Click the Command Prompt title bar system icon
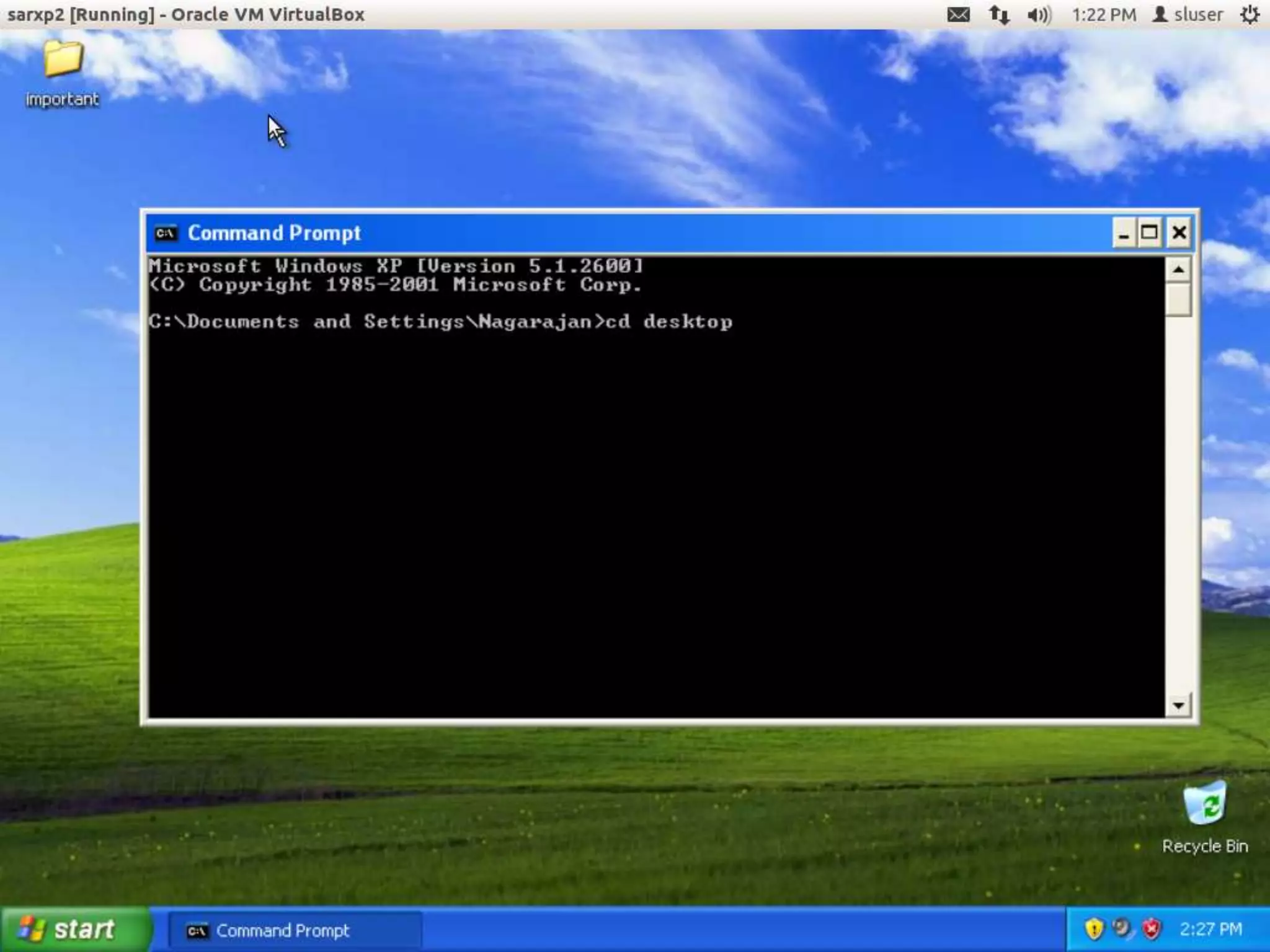Screen dimensions: 1270x952 pyautogui.click(x=166, y=233)
